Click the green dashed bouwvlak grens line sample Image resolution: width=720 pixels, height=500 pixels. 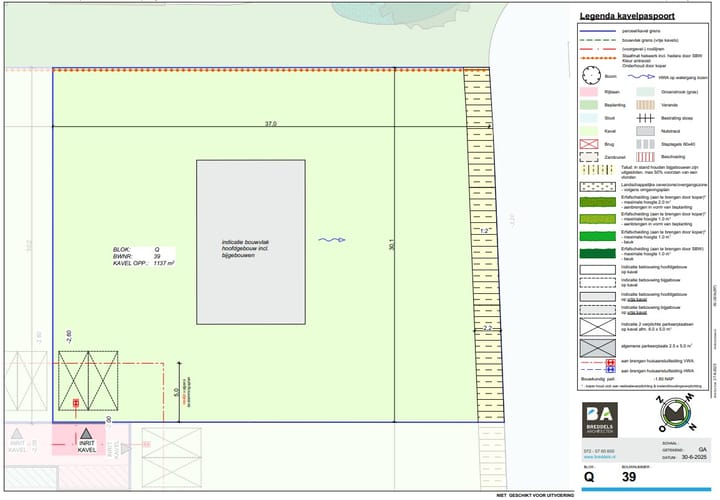597,40
